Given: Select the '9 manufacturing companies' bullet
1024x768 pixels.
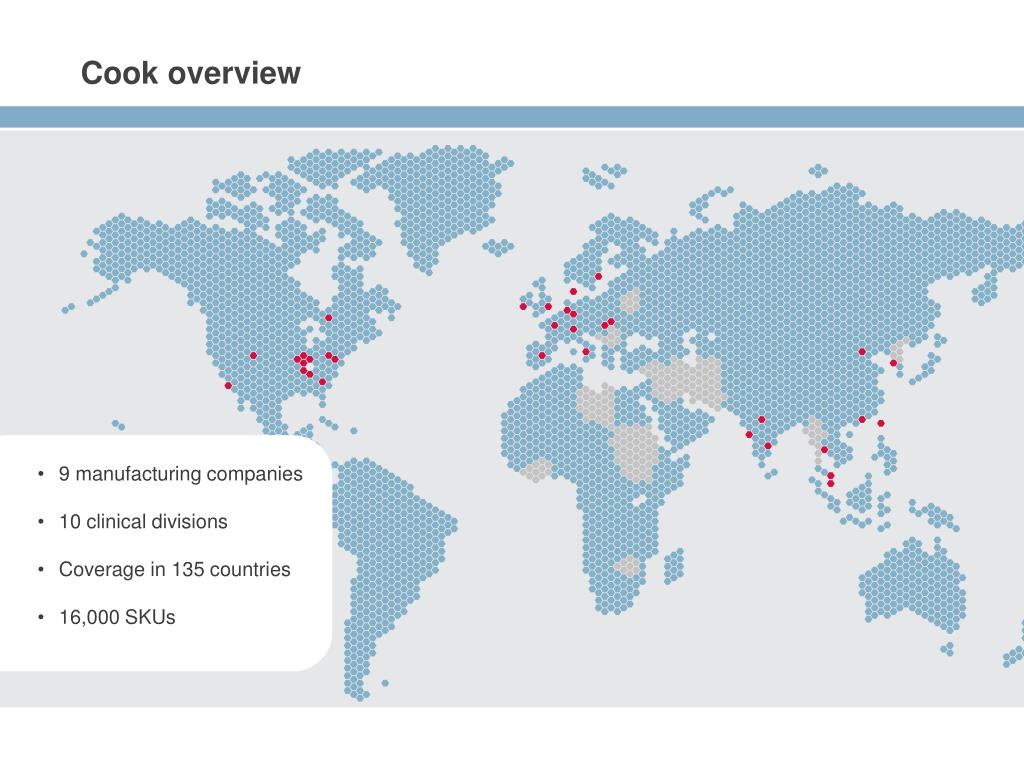Looking at the screenshot, I should (180, 473).
